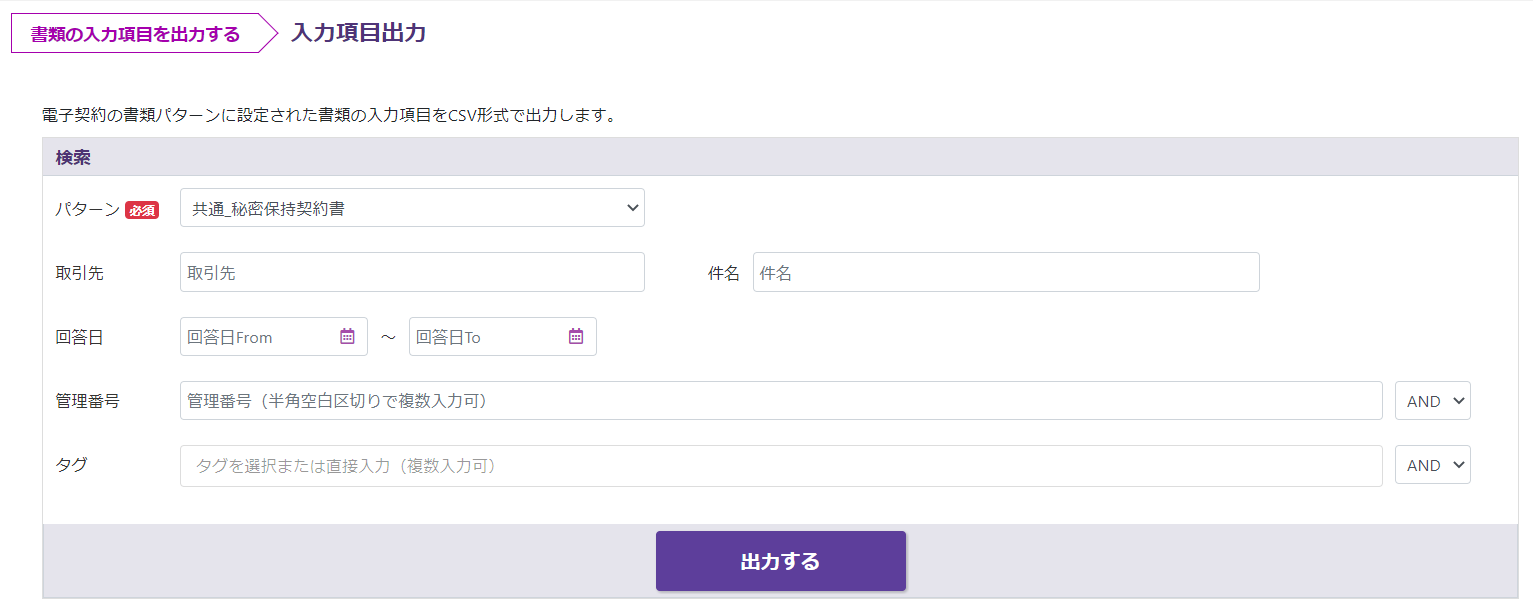Viewport: 1533px width, 611px height.
Task: Open AND dropdown beside タグ field
Action: (x=1433, y=465)
